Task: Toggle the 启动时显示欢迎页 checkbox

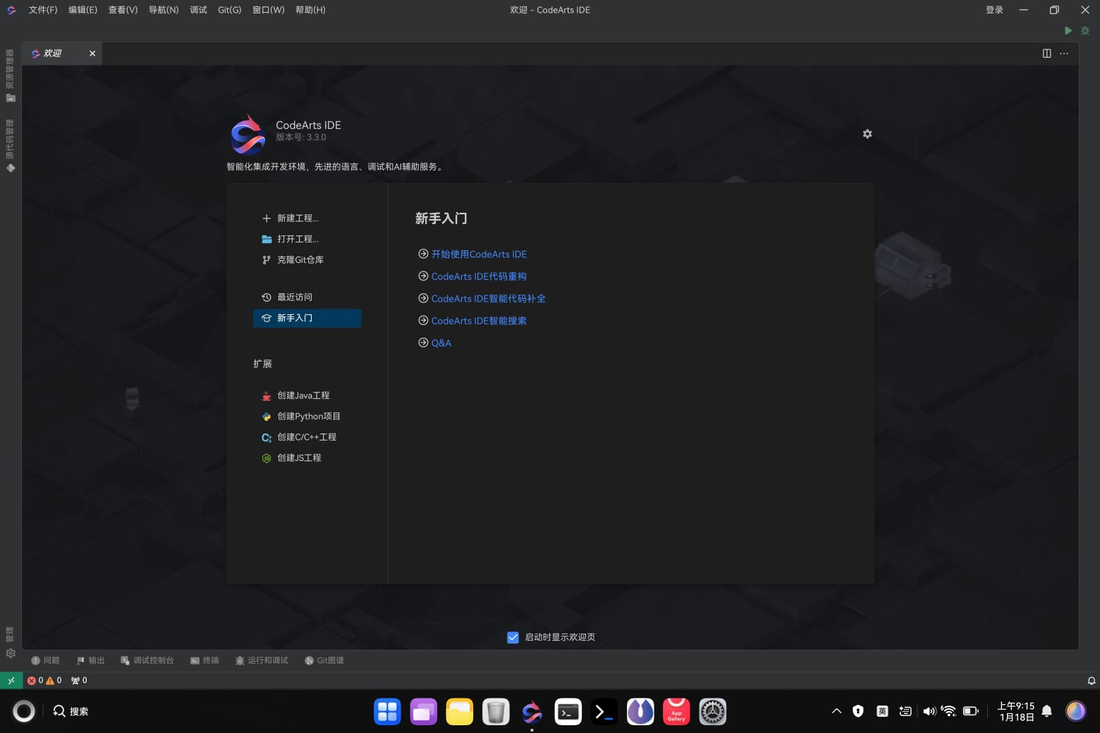Action: point(513,636)
